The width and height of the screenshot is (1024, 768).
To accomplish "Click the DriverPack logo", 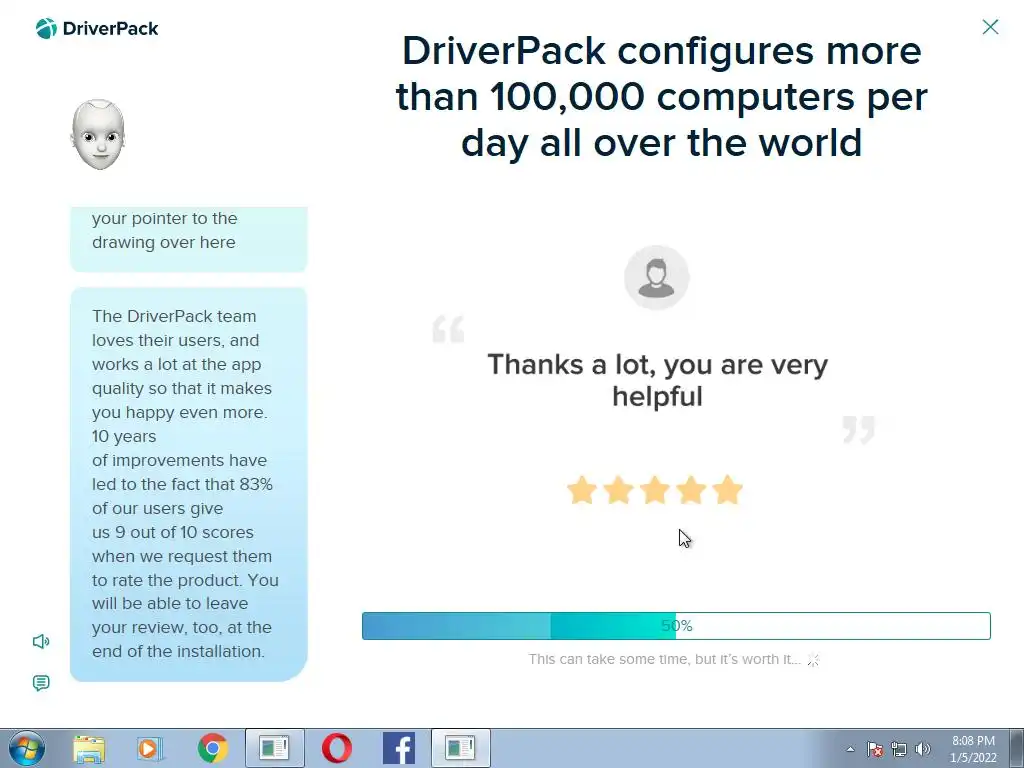I will [97, 28].
